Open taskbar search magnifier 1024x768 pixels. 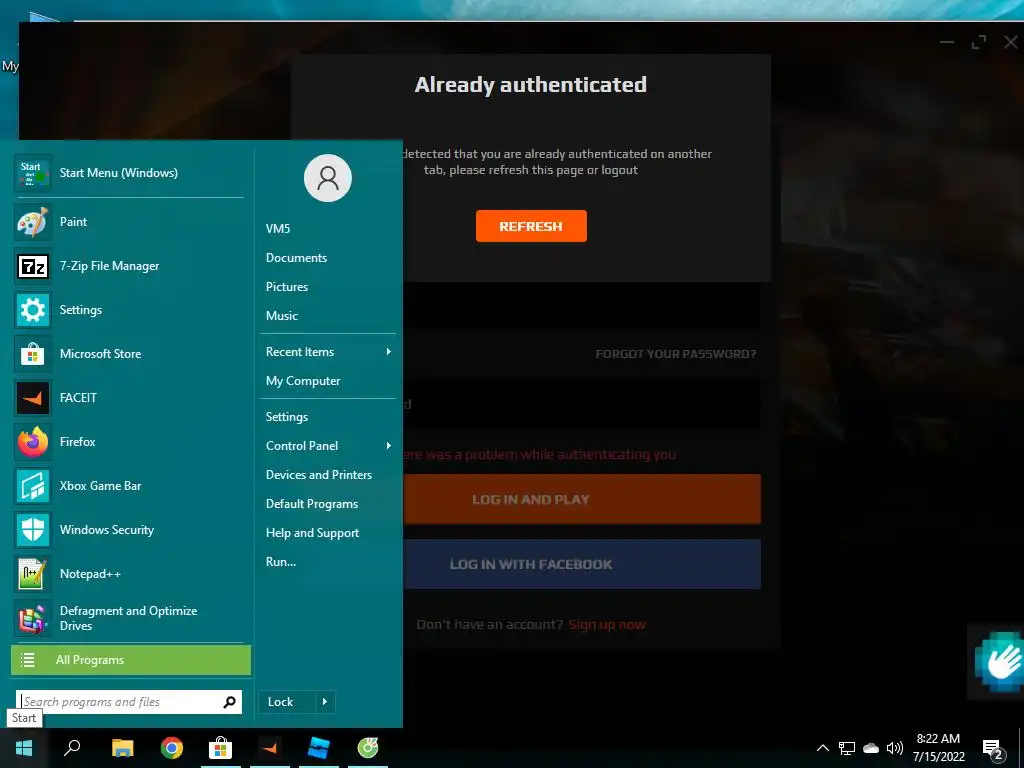pyautogui.click(x=72, y=748)
